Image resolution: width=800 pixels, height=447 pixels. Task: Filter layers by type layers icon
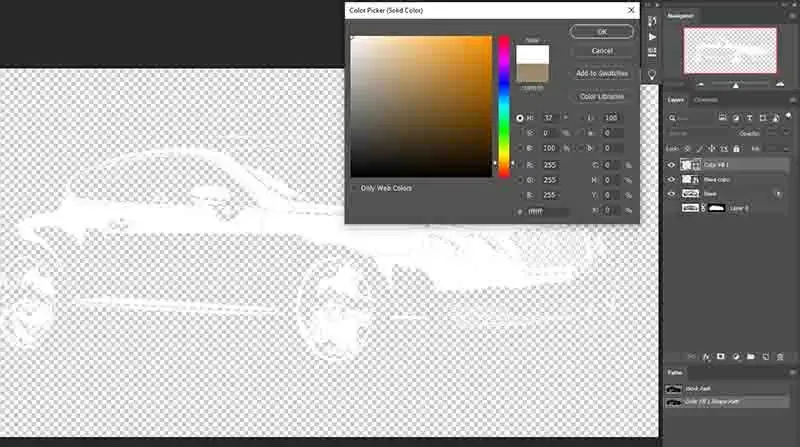(749, 118)
